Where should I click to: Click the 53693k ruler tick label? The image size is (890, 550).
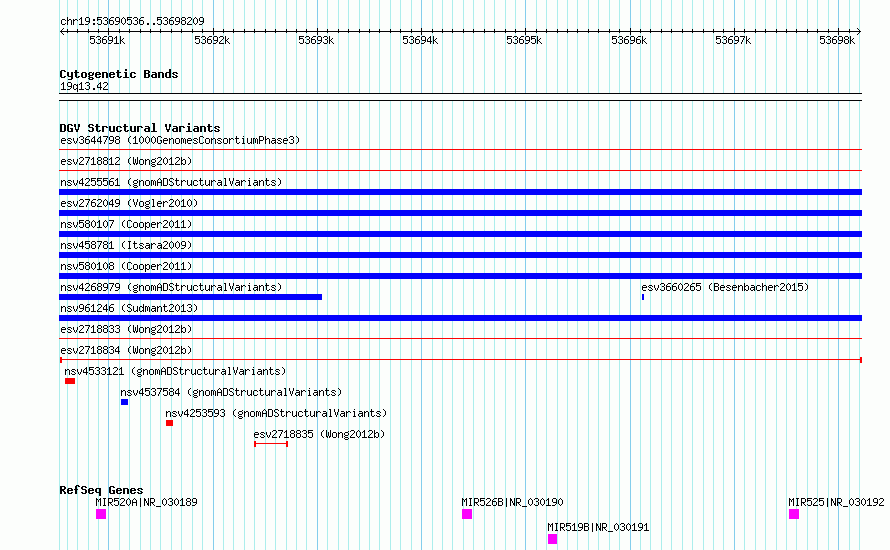click(316, 40)
